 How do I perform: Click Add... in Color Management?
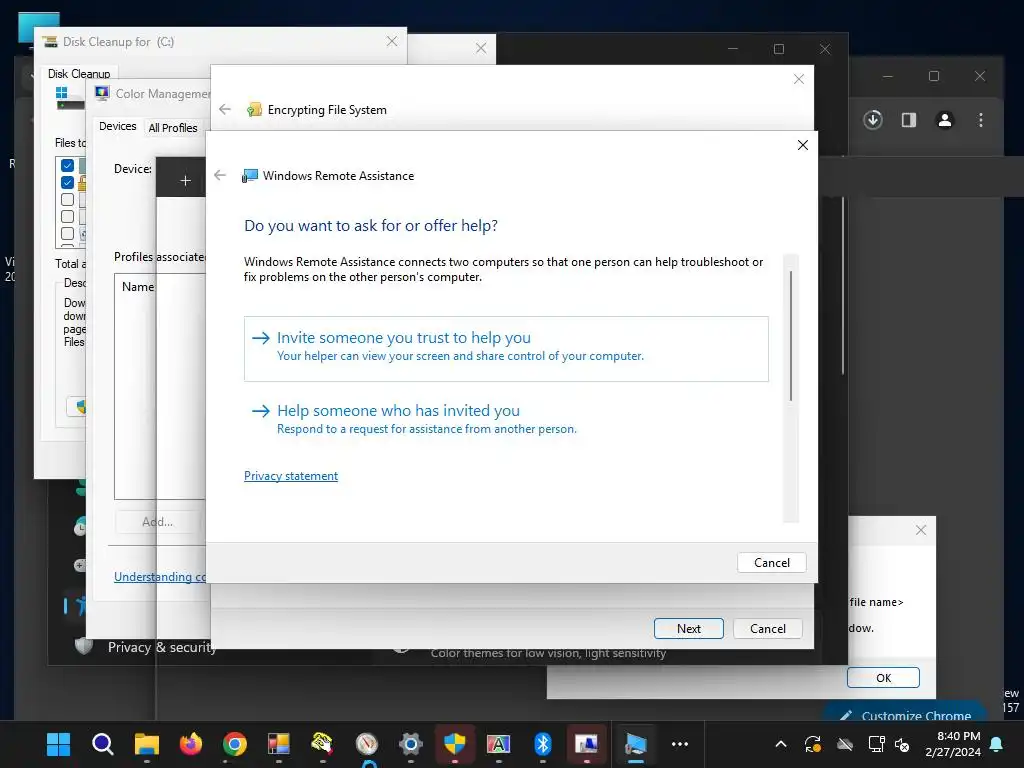point(157,521)
